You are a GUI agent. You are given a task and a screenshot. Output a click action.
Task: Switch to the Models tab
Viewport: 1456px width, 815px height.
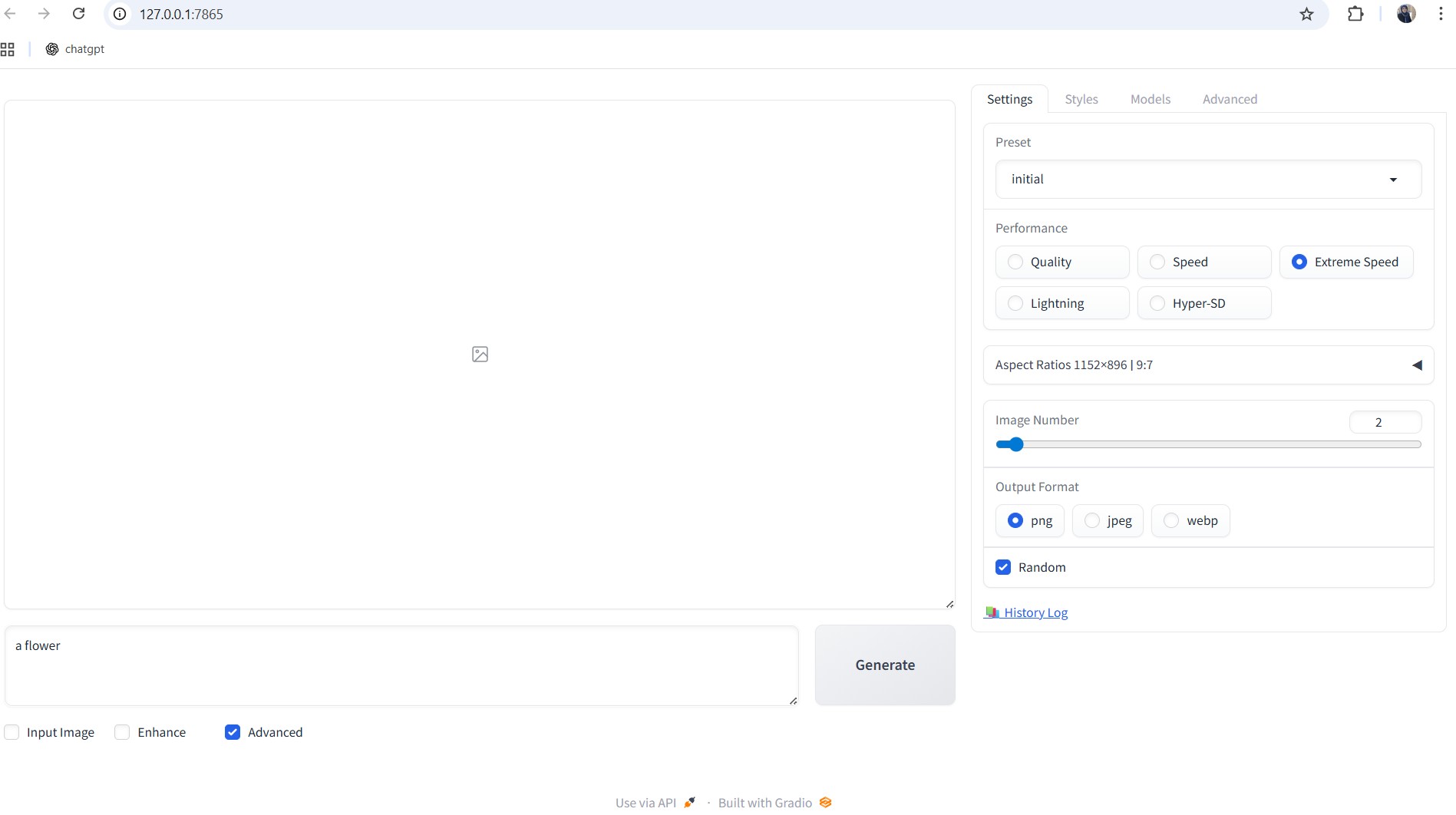[x=1150, y=99]
